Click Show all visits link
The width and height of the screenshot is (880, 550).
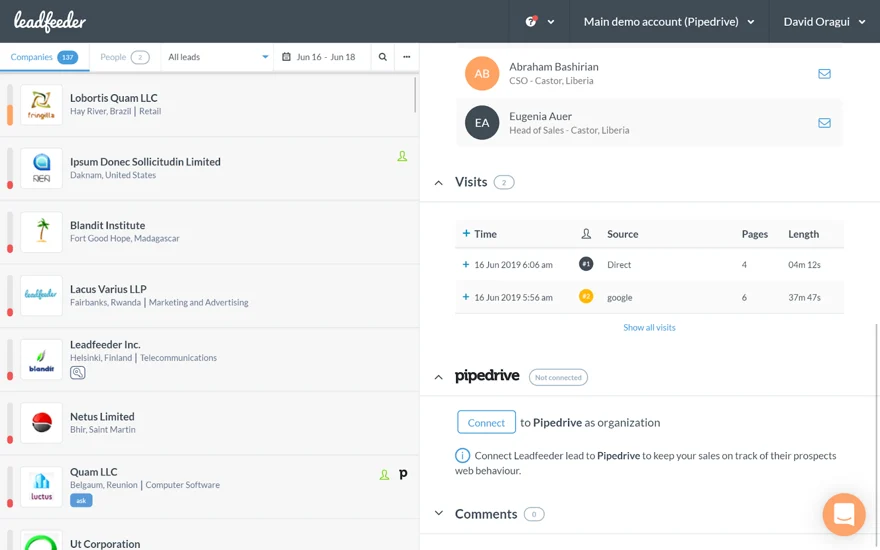point(649,327)
